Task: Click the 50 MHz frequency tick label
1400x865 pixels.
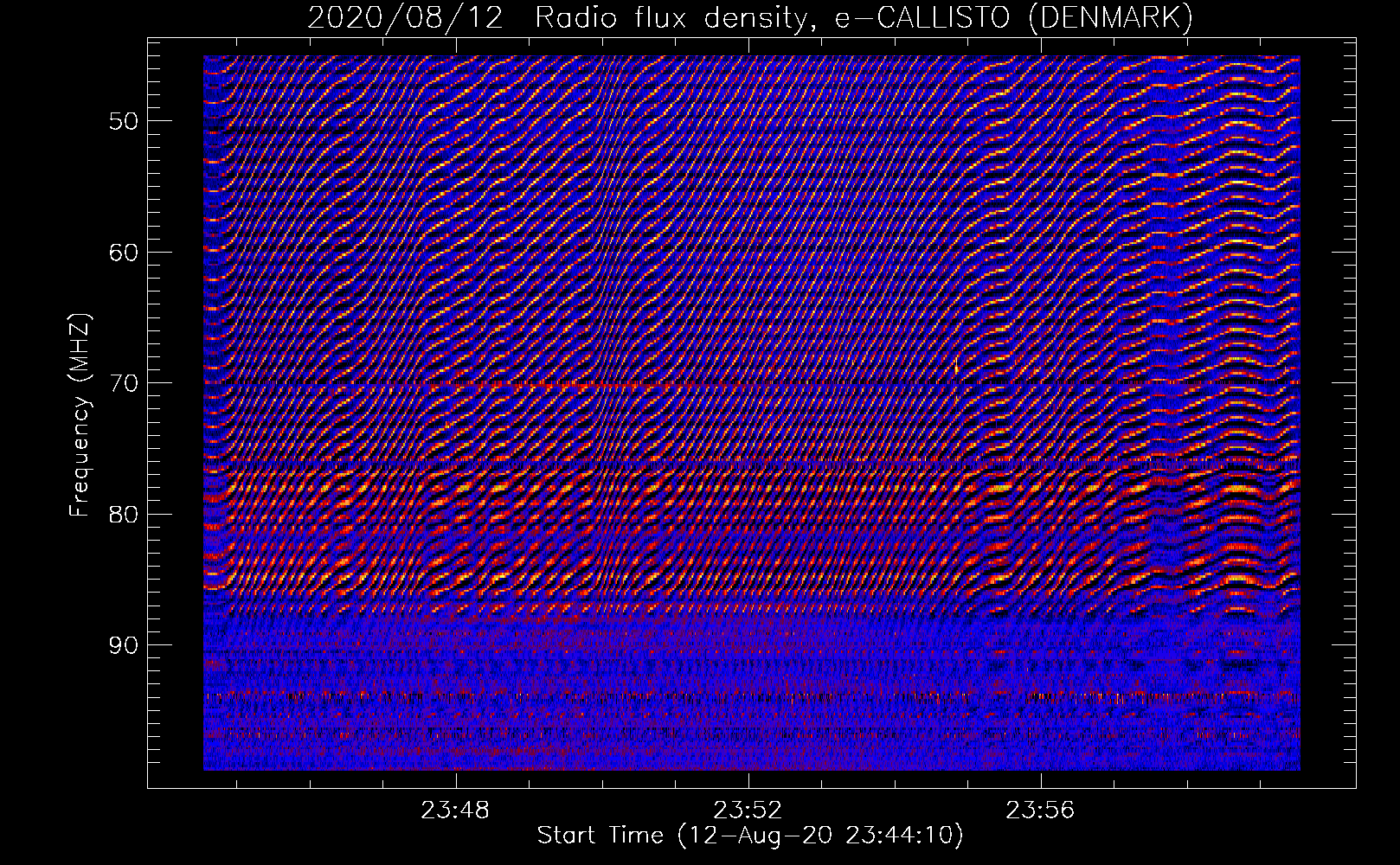Action: click(x=123, y=121)
